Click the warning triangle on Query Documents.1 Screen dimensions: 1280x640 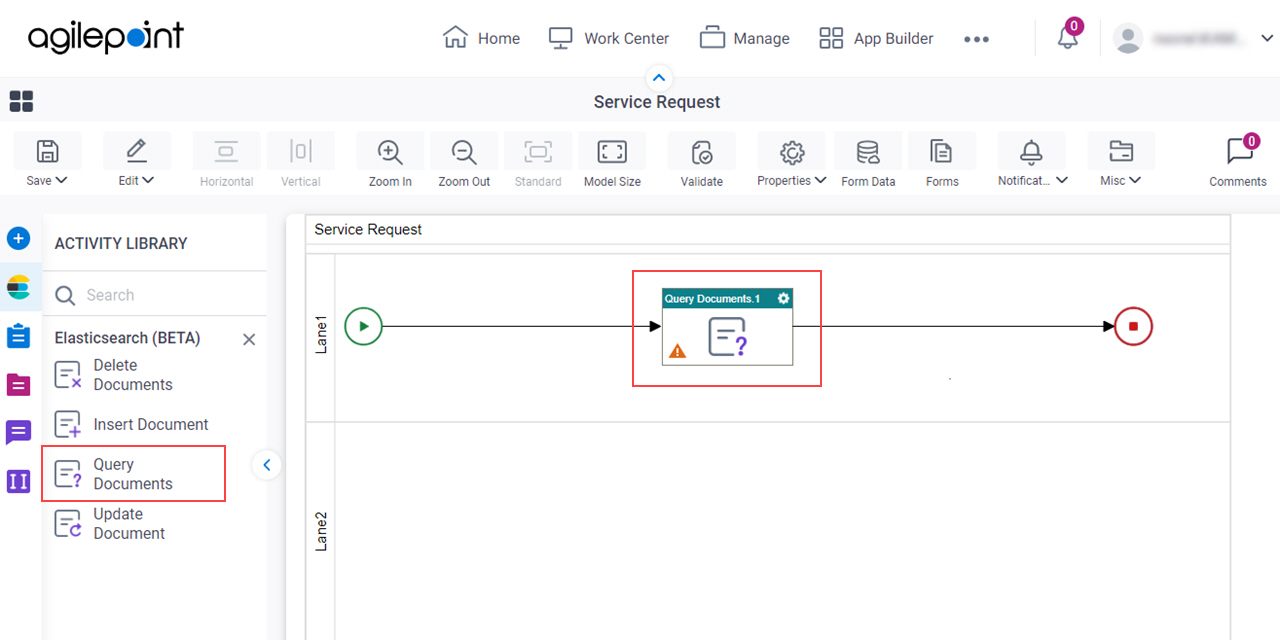[x=677, y=351]
